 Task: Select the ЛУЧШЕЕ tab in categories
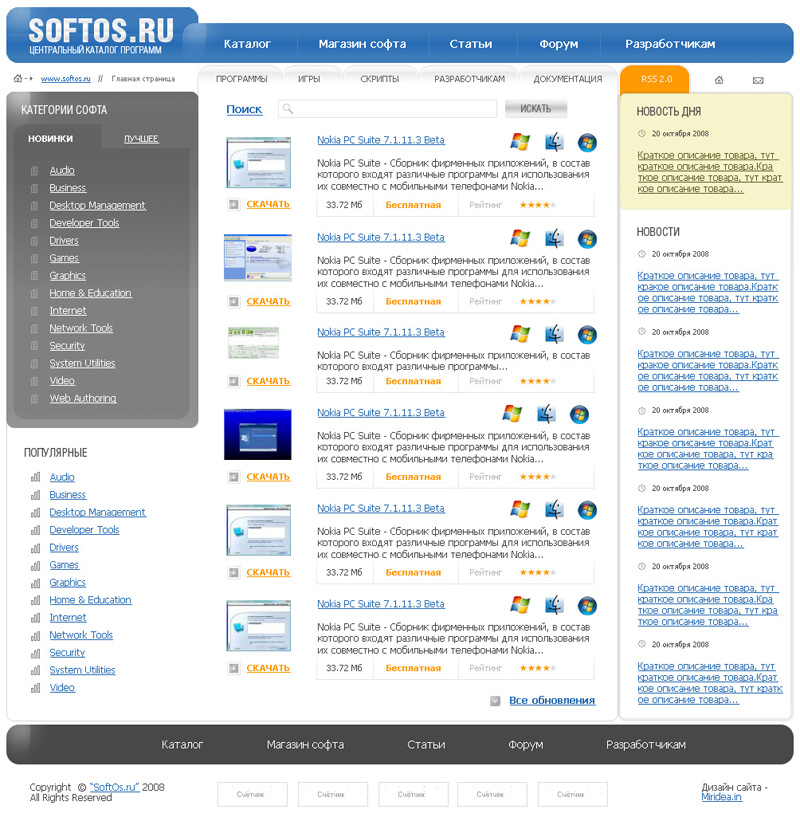click(141, 139)
